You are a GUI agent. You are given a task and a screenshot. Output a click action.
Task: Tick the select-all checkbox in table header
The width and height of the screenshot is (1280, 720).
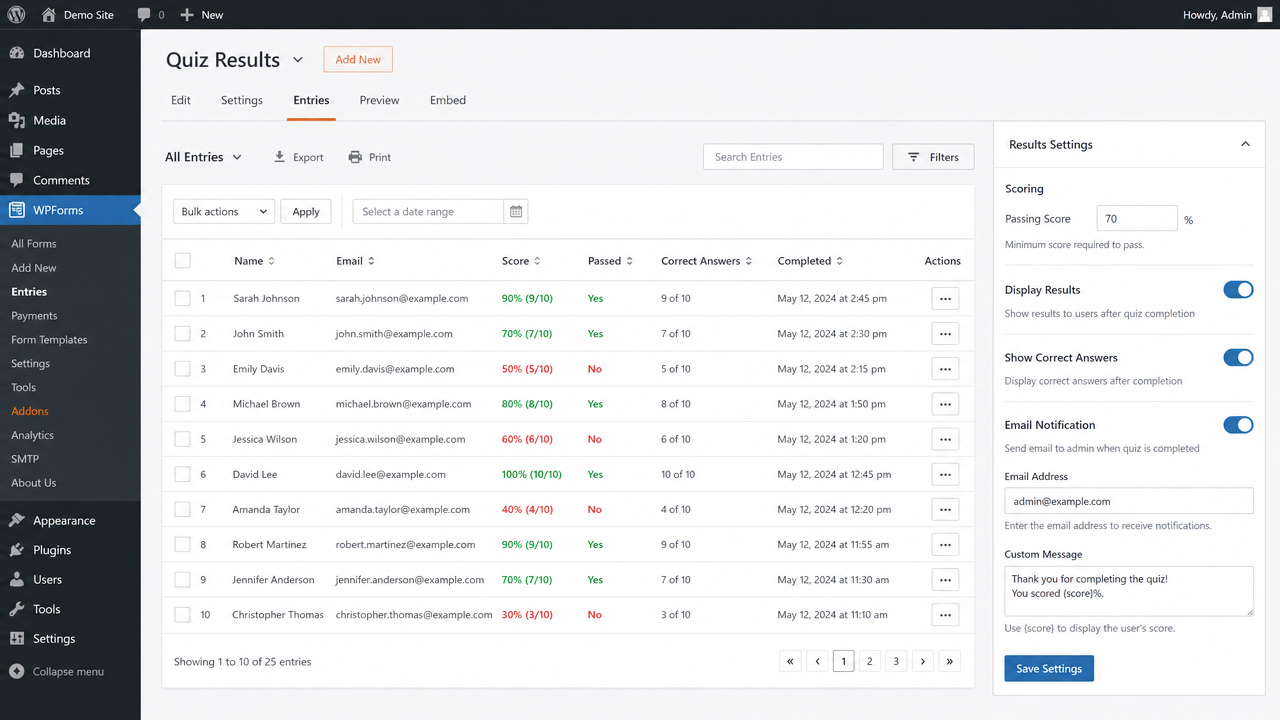pos(182,261)
